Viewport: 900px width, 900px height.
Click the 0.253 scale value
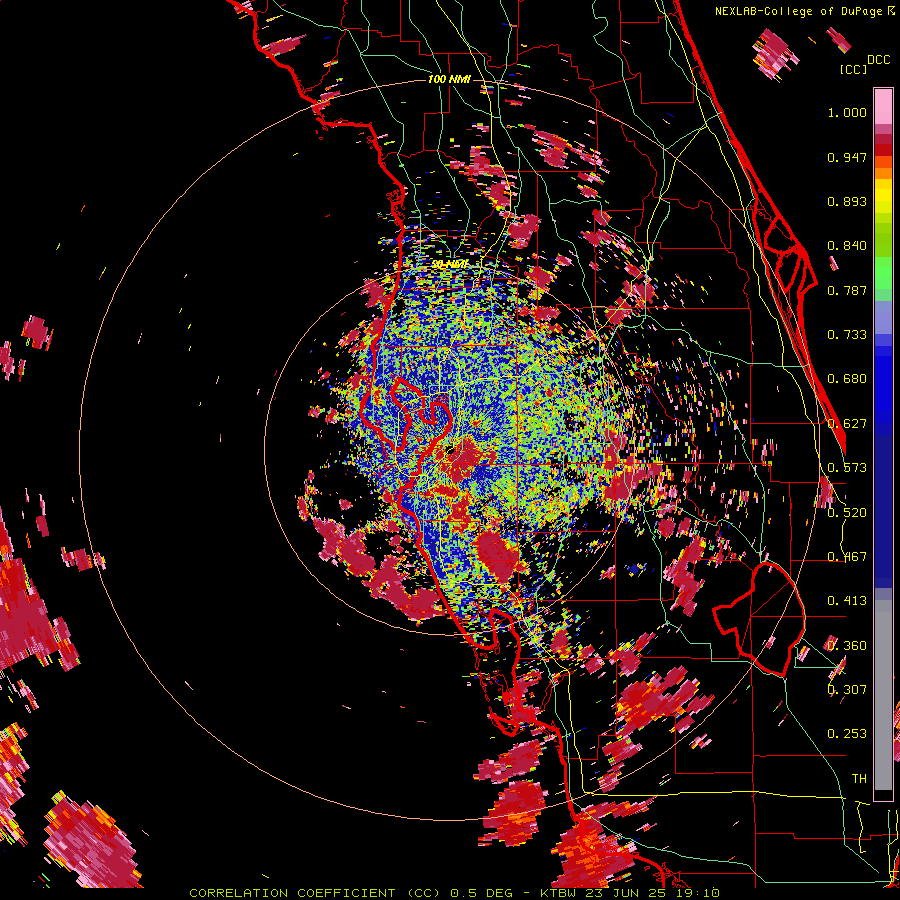[x=847, y=734]
